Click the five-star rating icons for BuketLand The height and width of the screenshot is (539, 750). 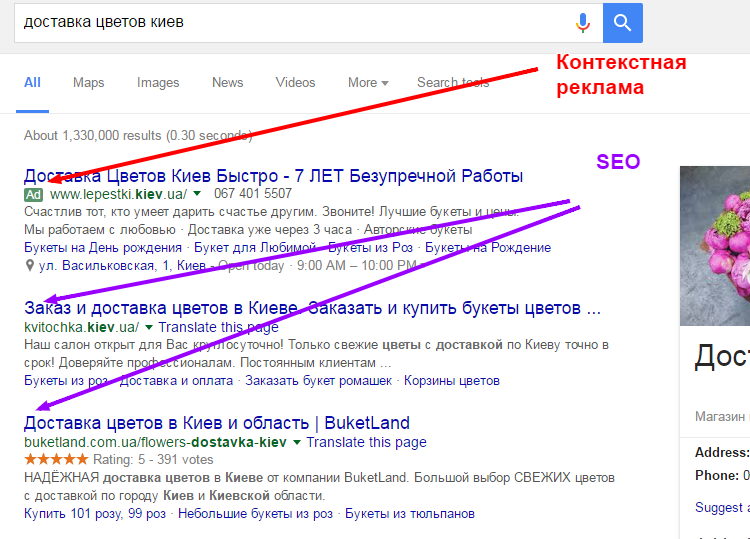point(56,460)
